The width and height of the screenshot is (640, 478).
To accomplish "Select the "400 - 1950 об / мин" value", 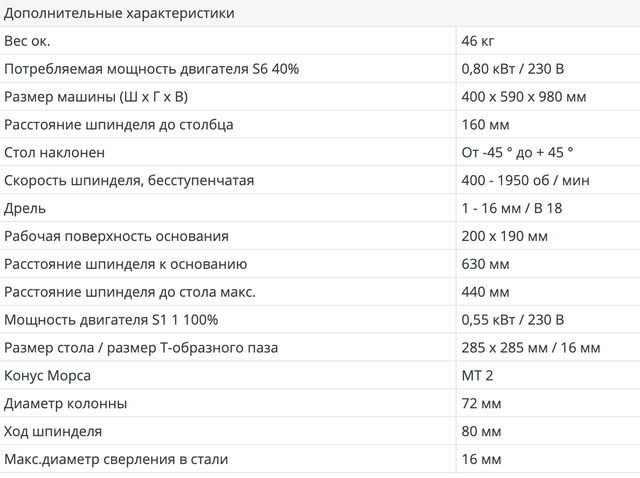I will click(526, 181).
